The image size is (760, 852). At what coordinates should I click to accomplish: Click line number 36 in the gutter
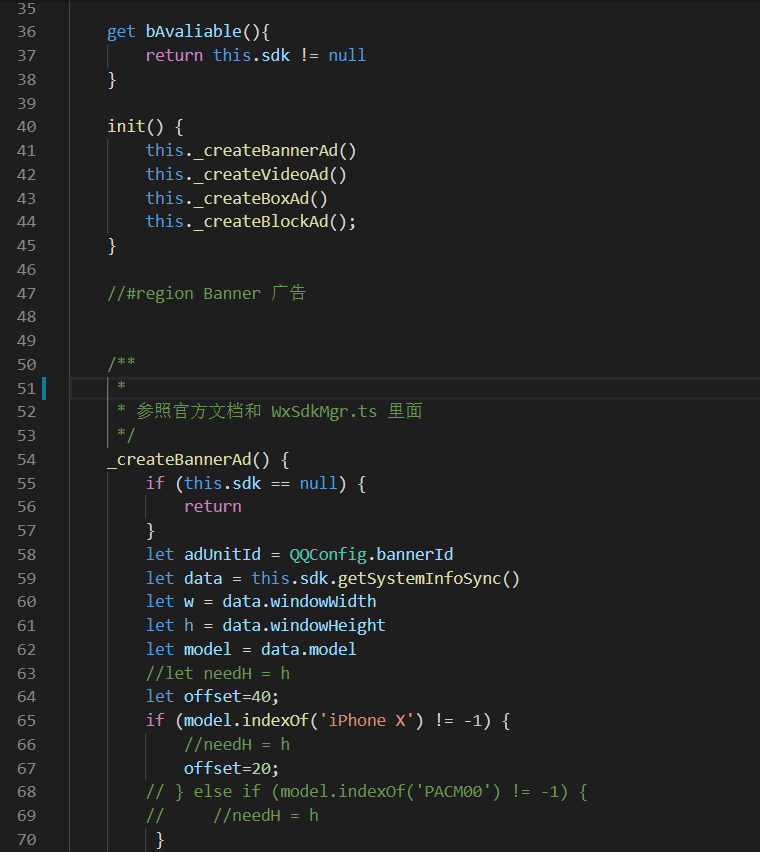pyautogui.click(x=27, y=32)
